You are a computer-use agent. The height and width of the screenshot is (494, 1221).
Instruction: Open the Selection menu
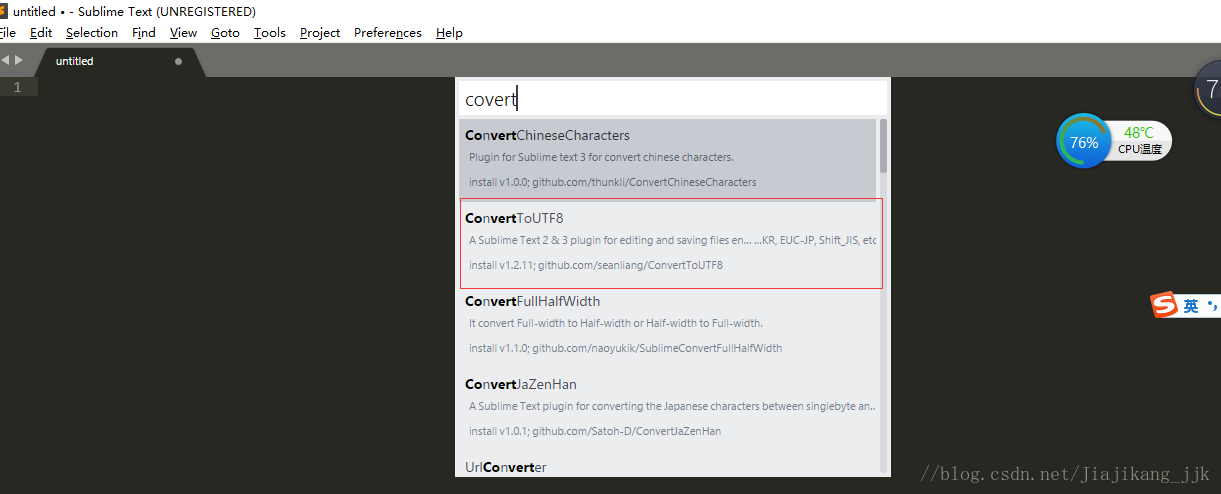(x=92, y=32)
